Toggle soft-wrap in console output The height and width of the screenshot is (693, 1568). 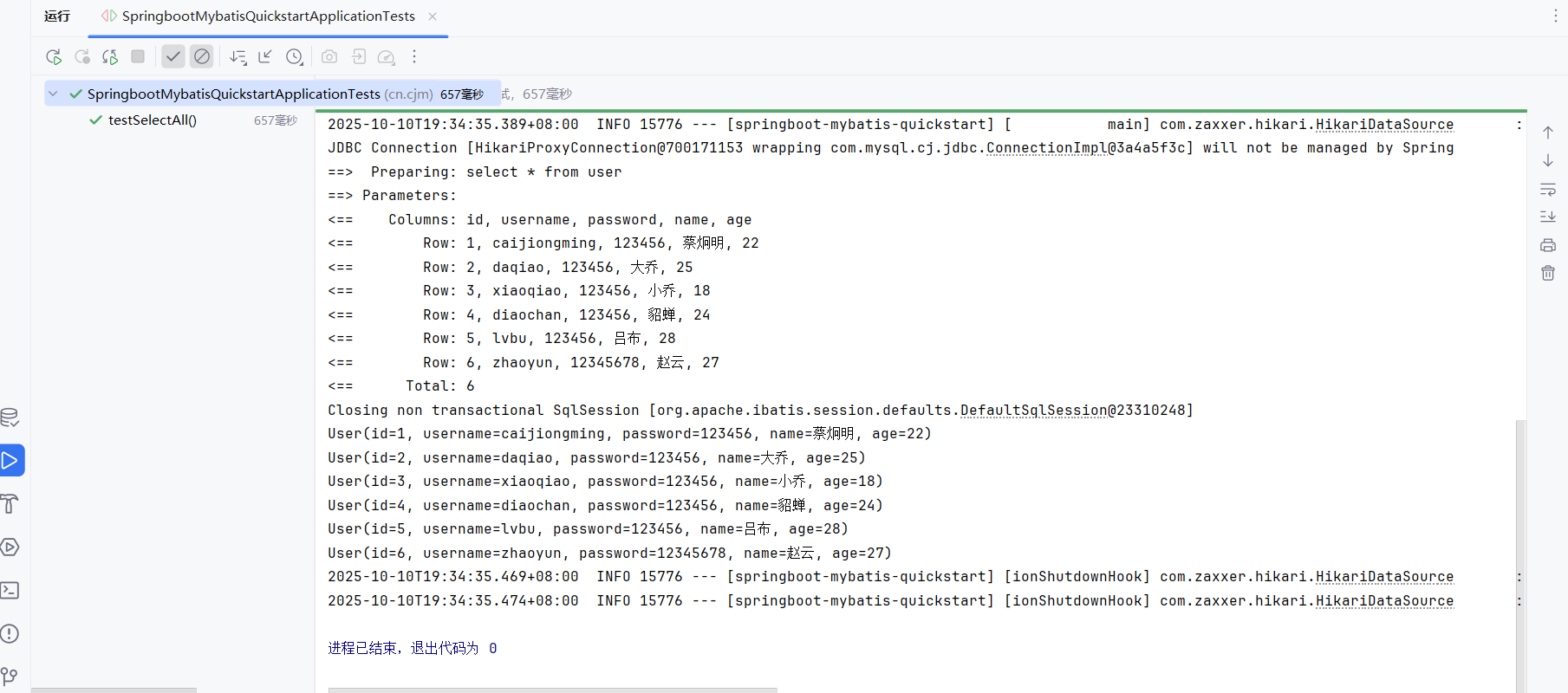(1548, 189)
